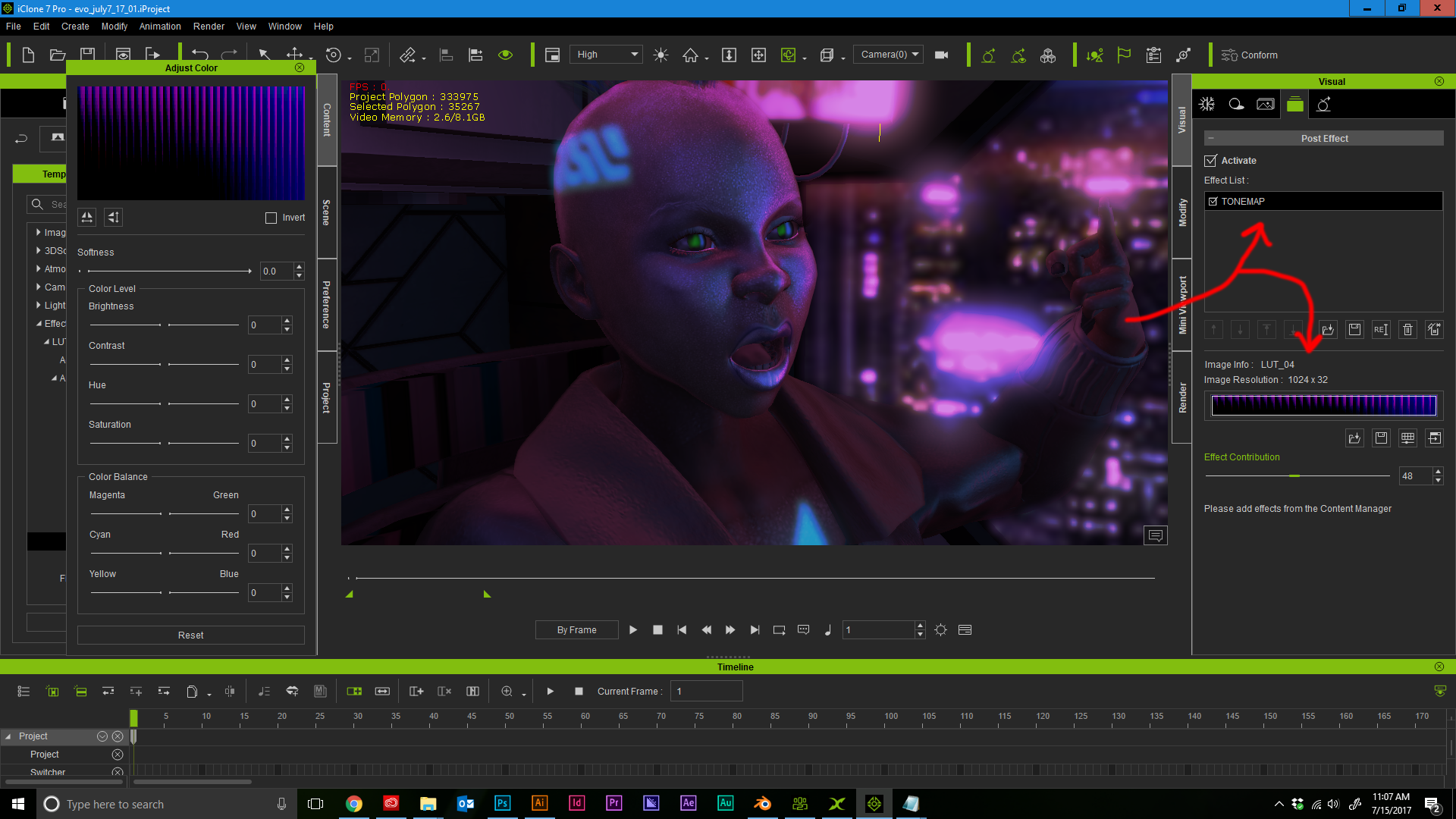
Task: Click the Load effect icon under Effect List
Action: click(1328, 330)
